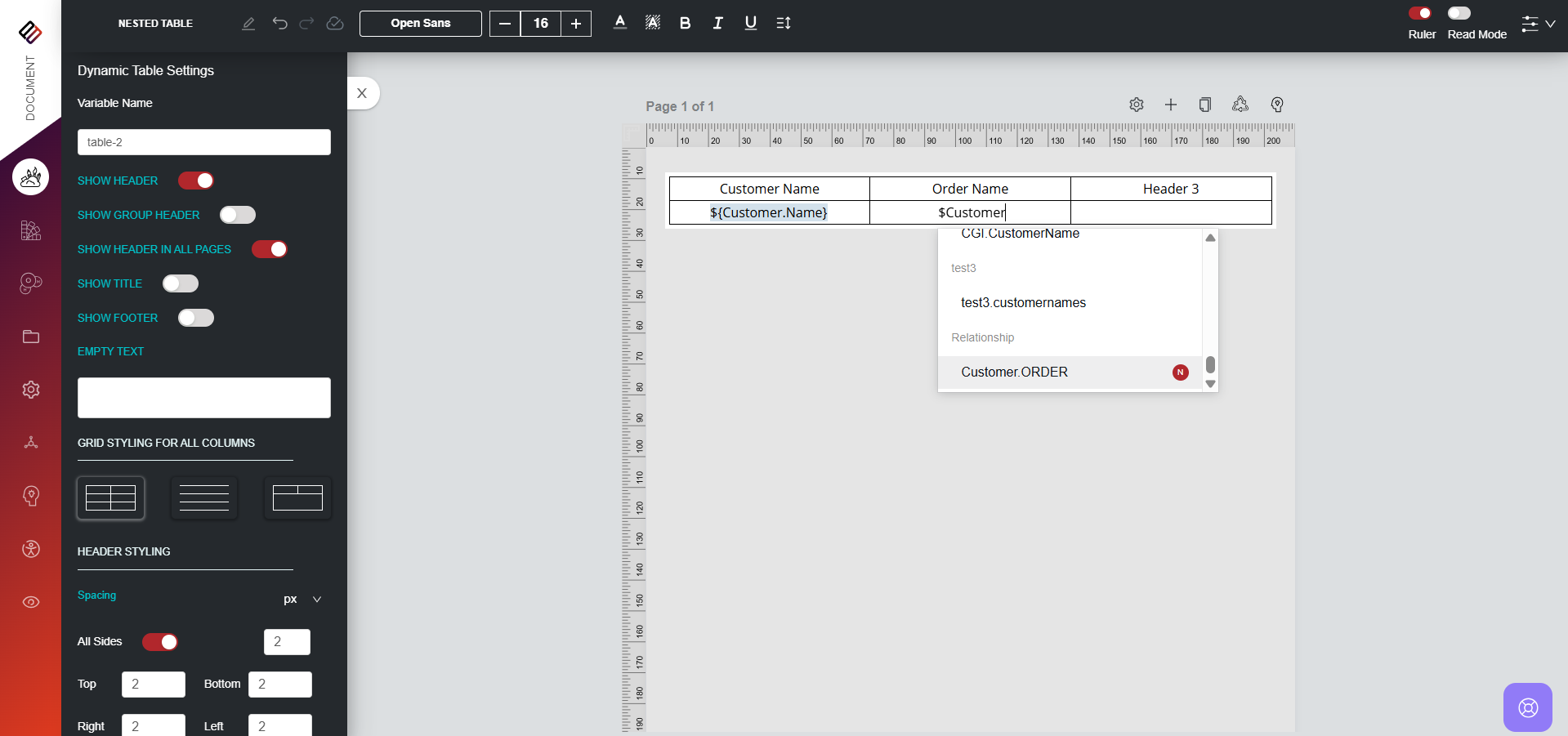Choose test3.customernames suggestion
1568x736 pixels.
(1023, 303)
